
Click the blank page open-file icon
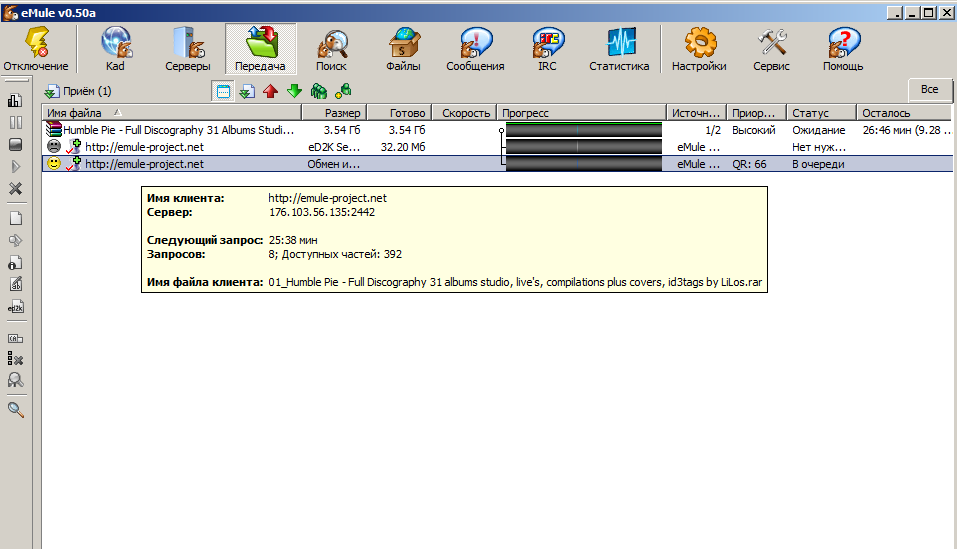pos(15,218)
